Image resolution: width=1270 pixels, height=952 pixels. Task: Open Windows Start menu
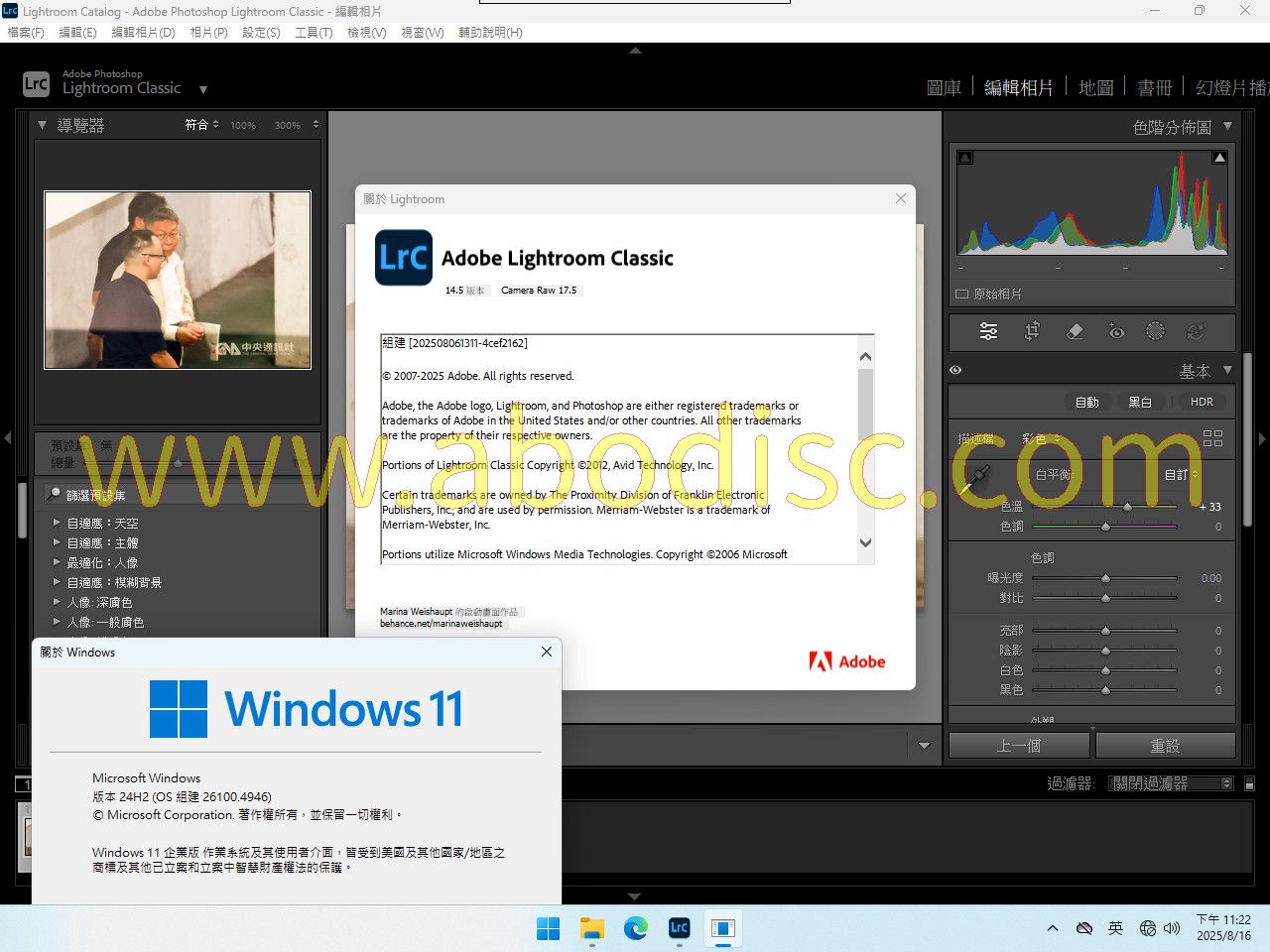coord(548,928)
